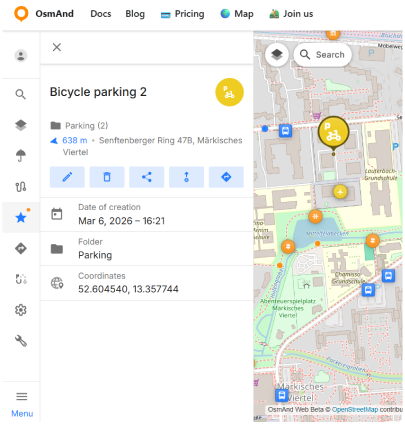Viewport: 405px width, 425px height.
Task: Select the Favorites star in the sidebar
Action: [21, 218]
